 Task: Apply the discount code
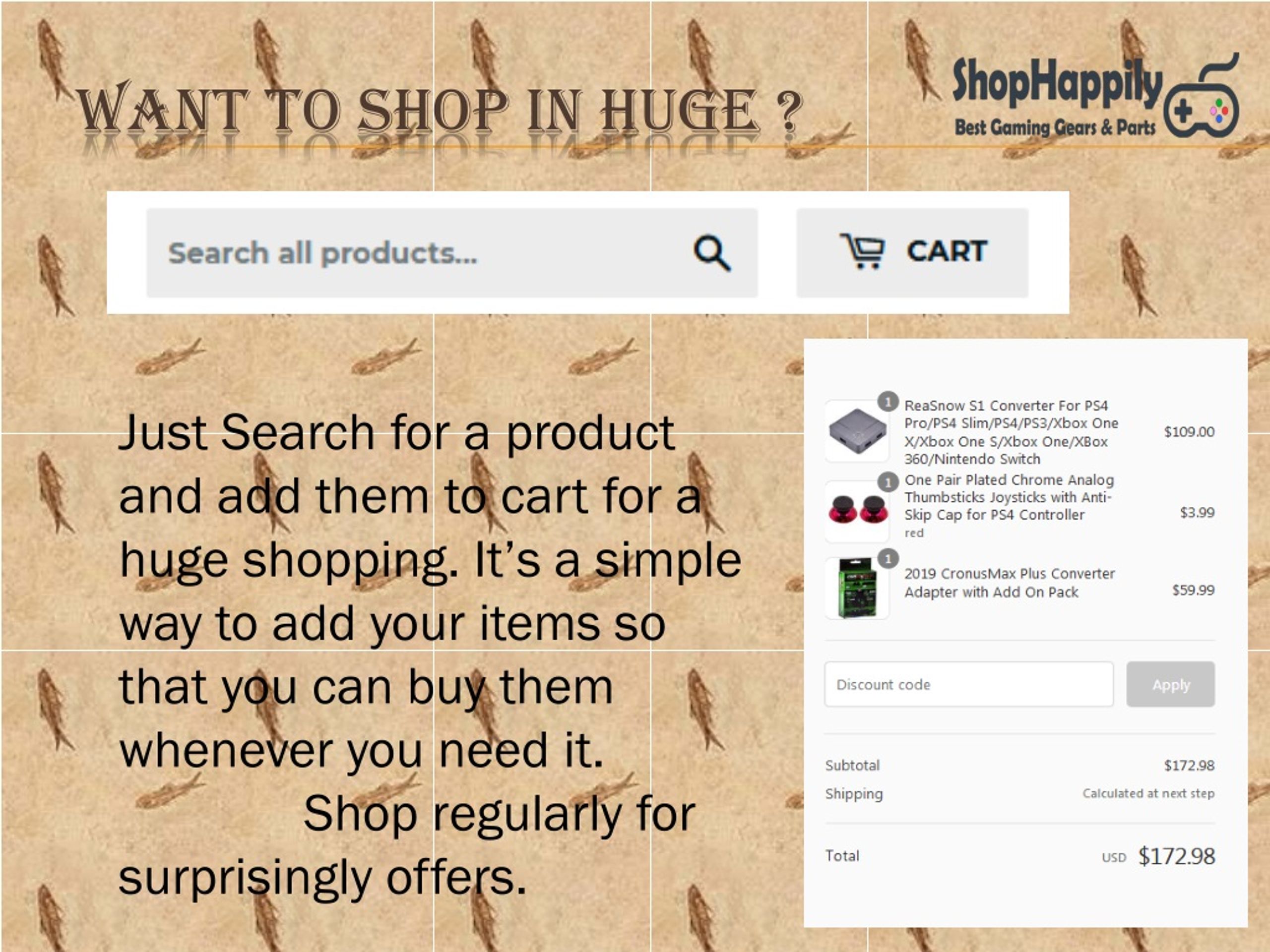click(x=1171, y=684)
